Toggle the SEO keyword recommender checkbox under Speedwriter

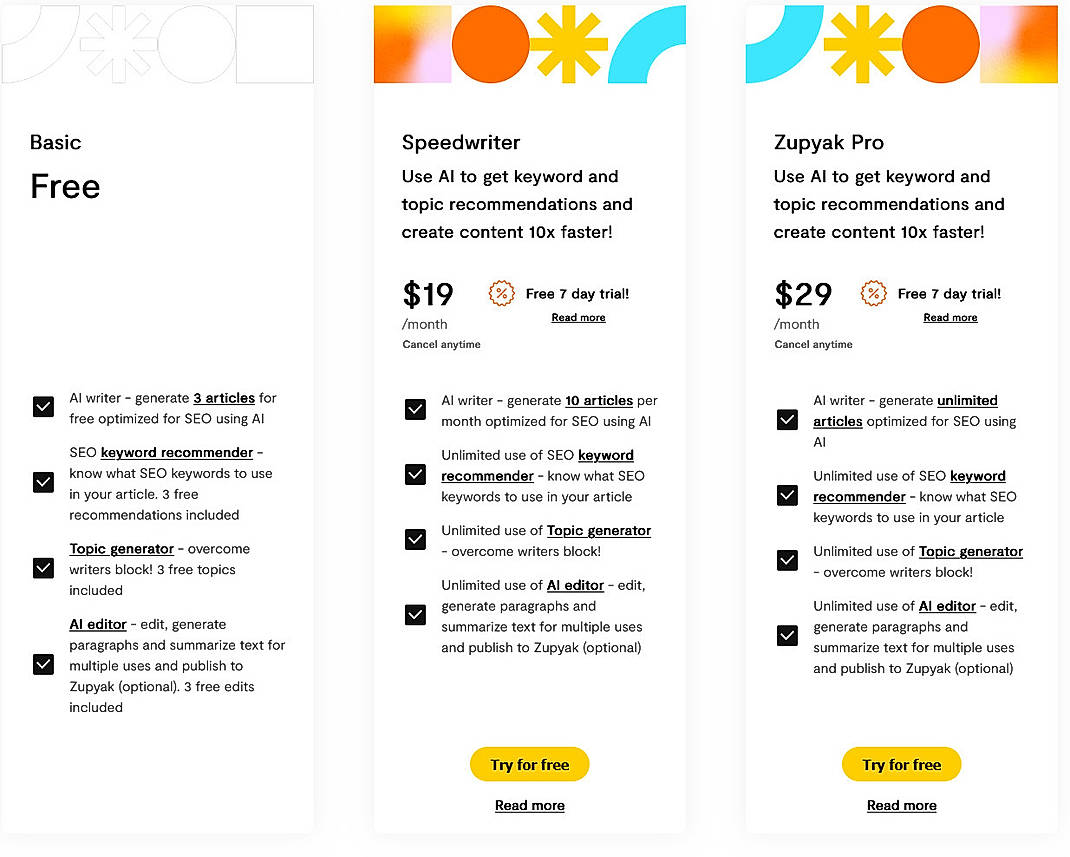415,475
